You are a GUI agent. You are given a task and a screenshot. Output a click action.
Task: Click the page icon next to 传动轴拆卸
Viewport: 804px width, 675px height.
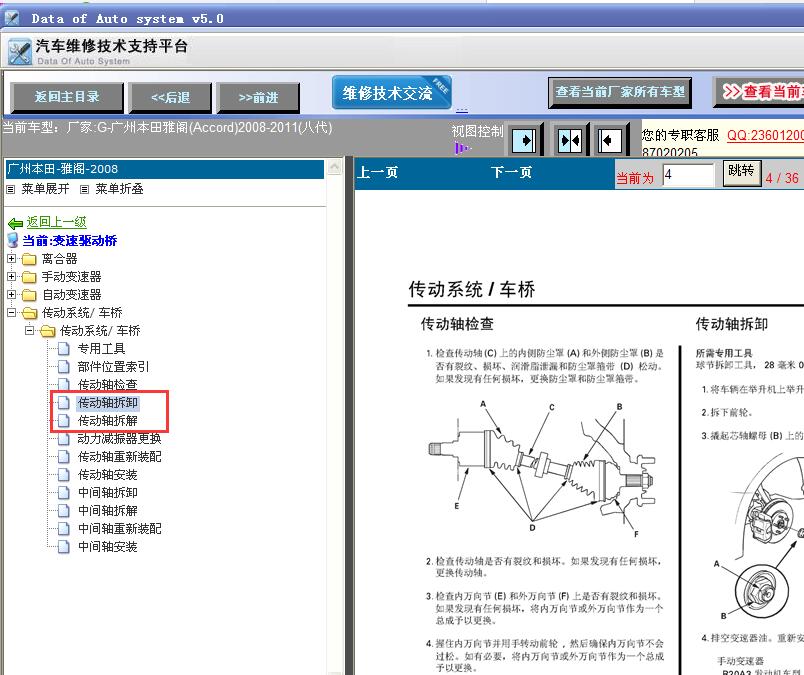tap(64, 403)
